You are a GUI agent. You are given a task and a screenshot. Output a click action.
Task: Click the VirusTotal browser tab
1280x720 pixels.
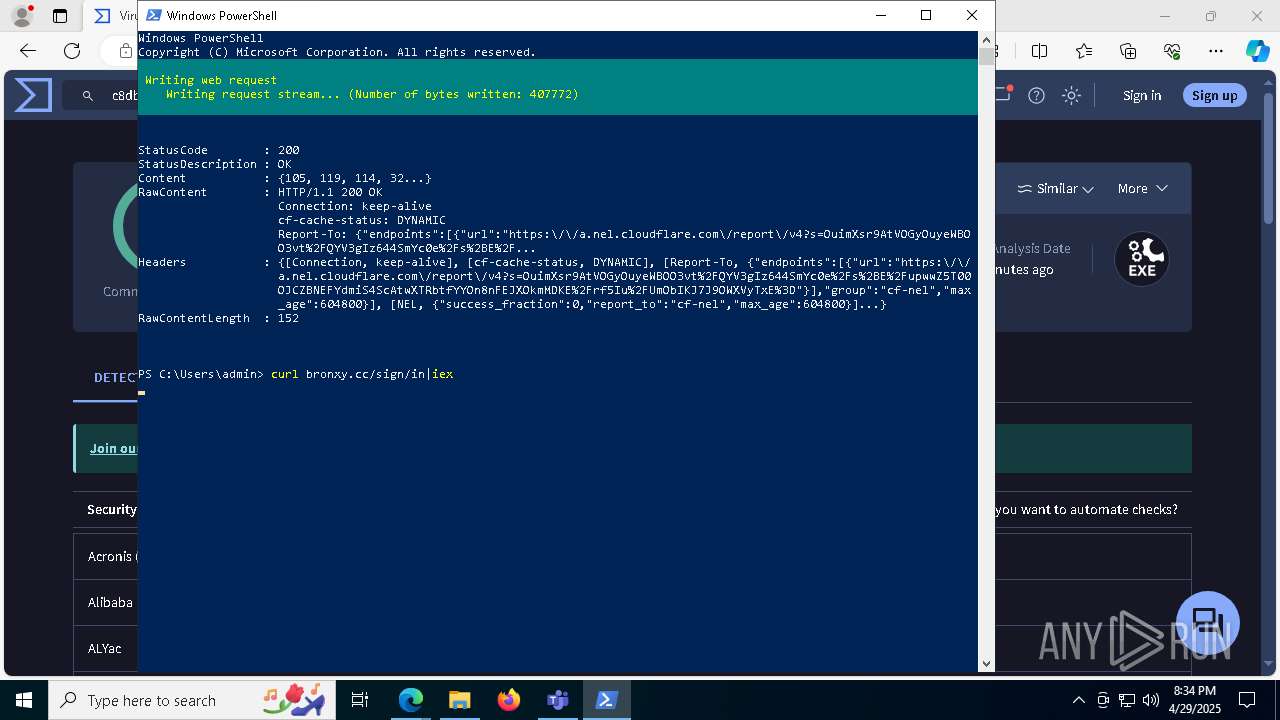point(114,16)
